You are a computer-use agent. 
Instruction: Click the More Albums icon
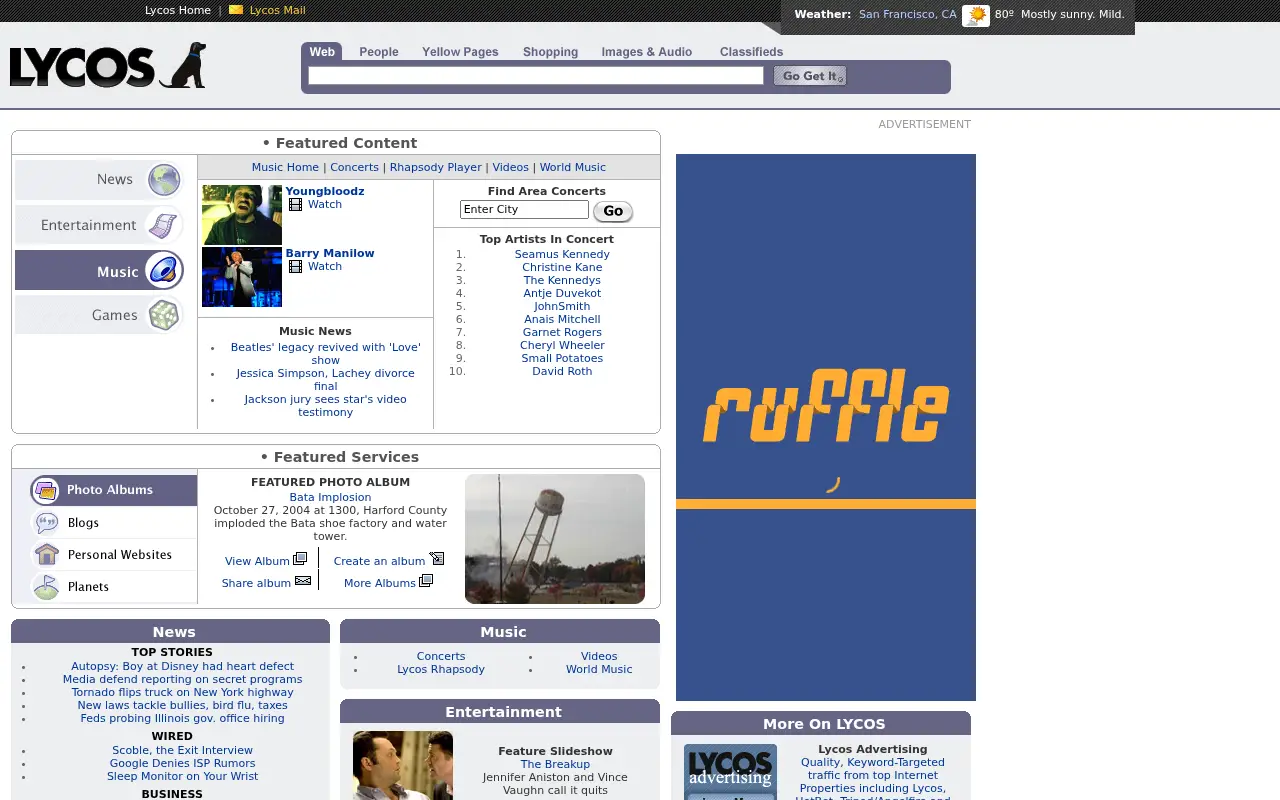pyautogui.click(x=426, y=581)
